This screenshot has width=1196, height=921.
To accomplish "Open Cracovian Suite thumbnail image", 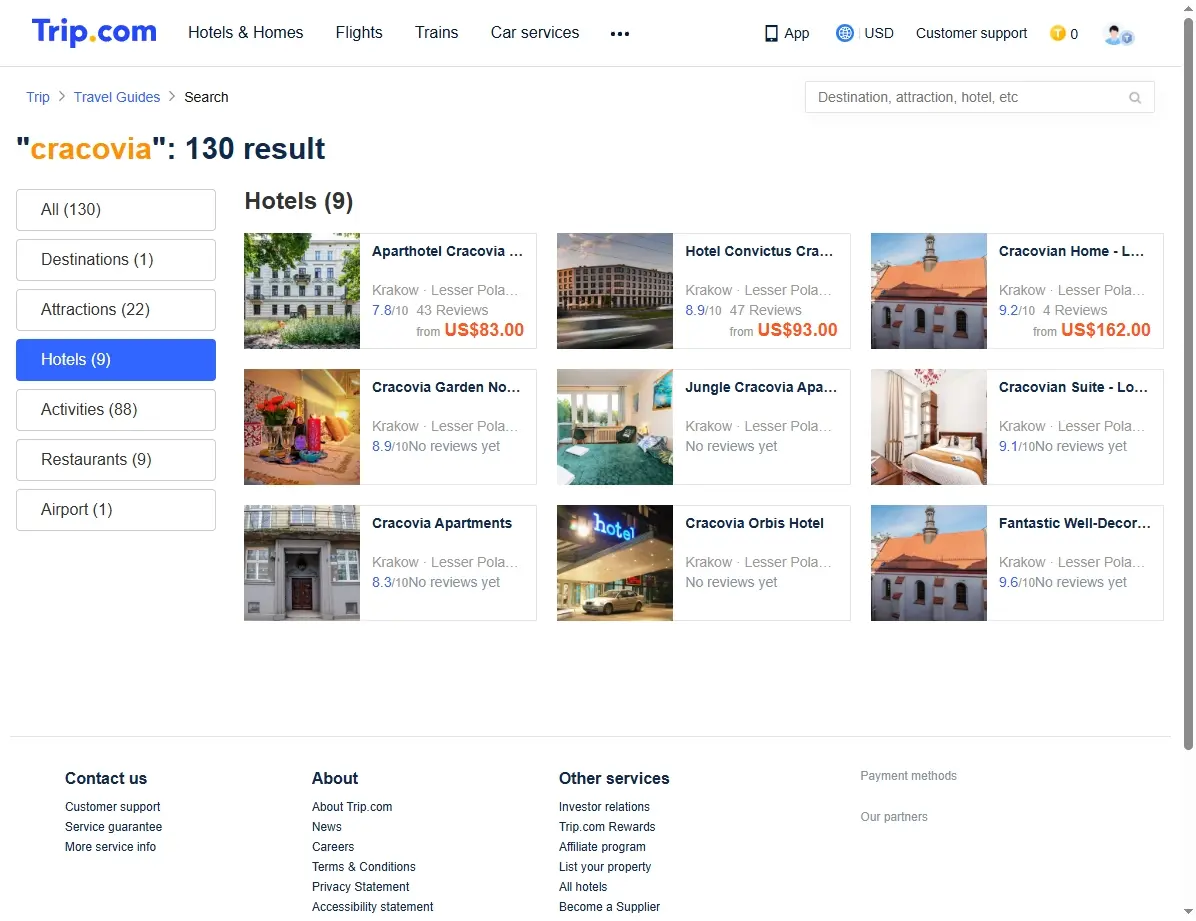I will point(929,427).
